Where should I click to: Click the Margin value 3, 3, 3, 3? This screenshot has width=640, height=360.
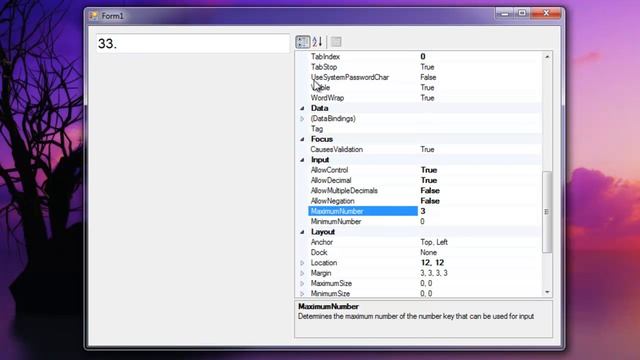pos(434,273)
